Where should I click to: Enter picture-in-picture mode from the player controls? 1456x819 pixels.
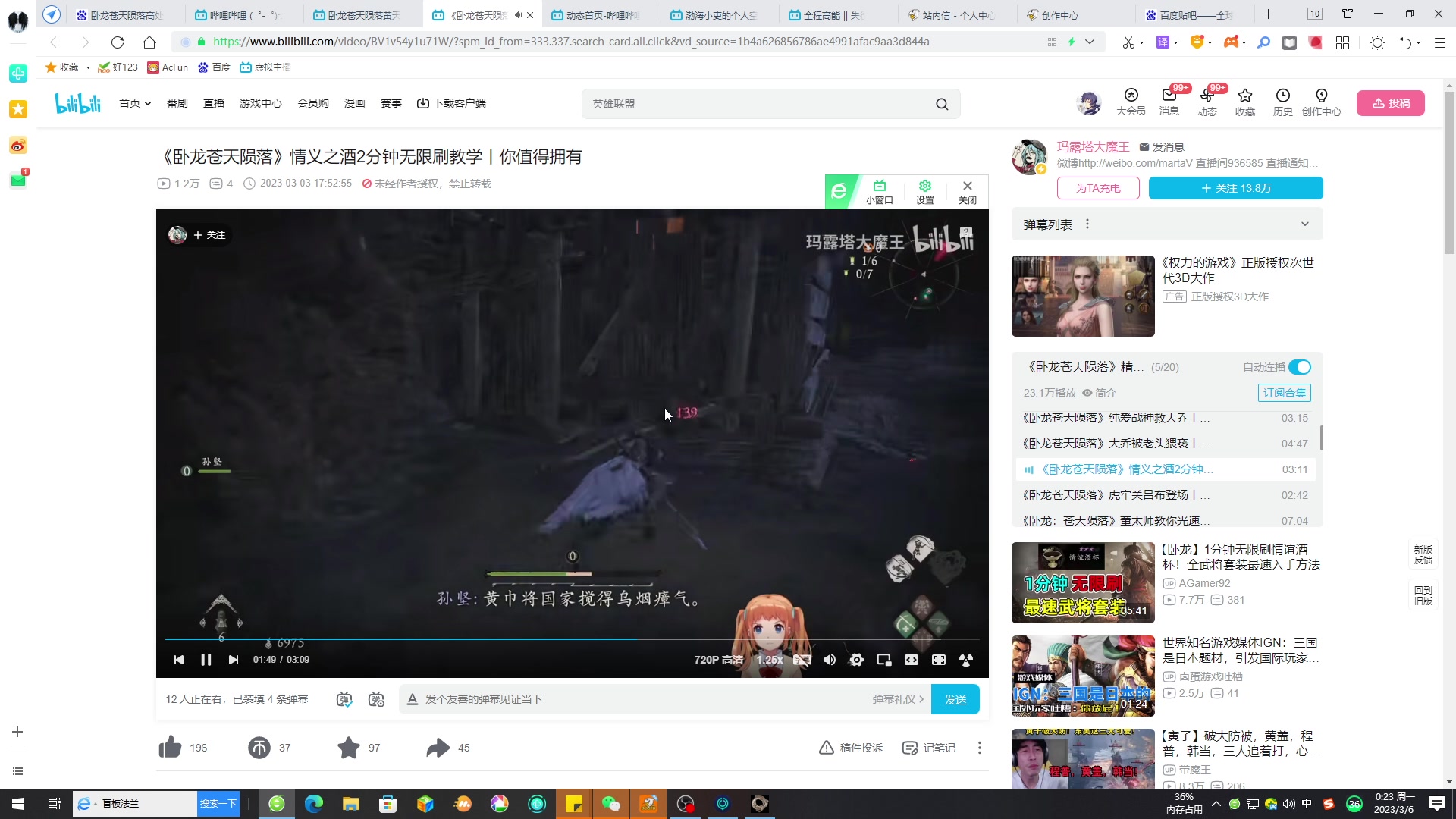883,659
